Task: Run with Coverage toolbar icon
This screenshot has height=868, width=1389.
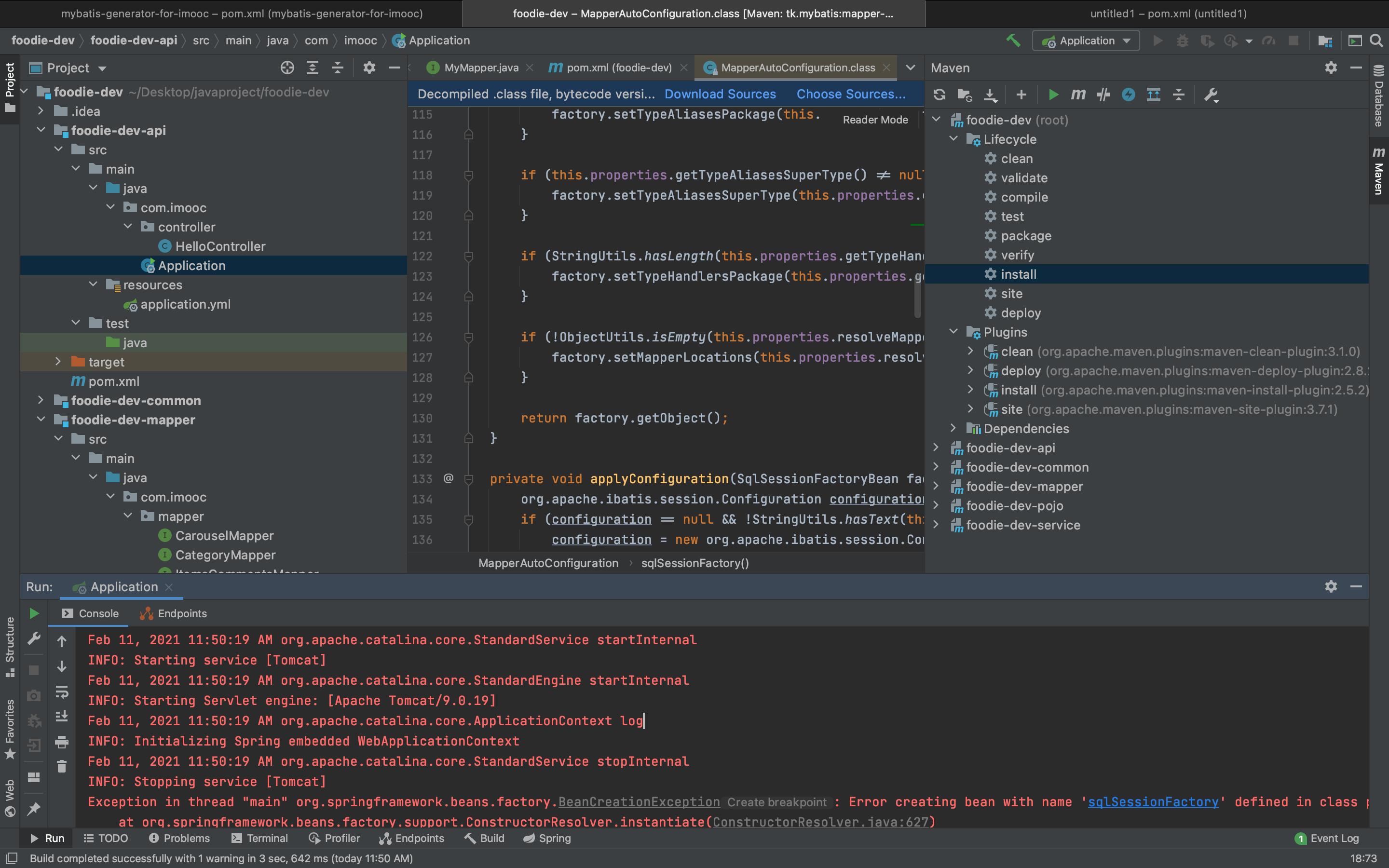Action: click(x=1207, y=41)
